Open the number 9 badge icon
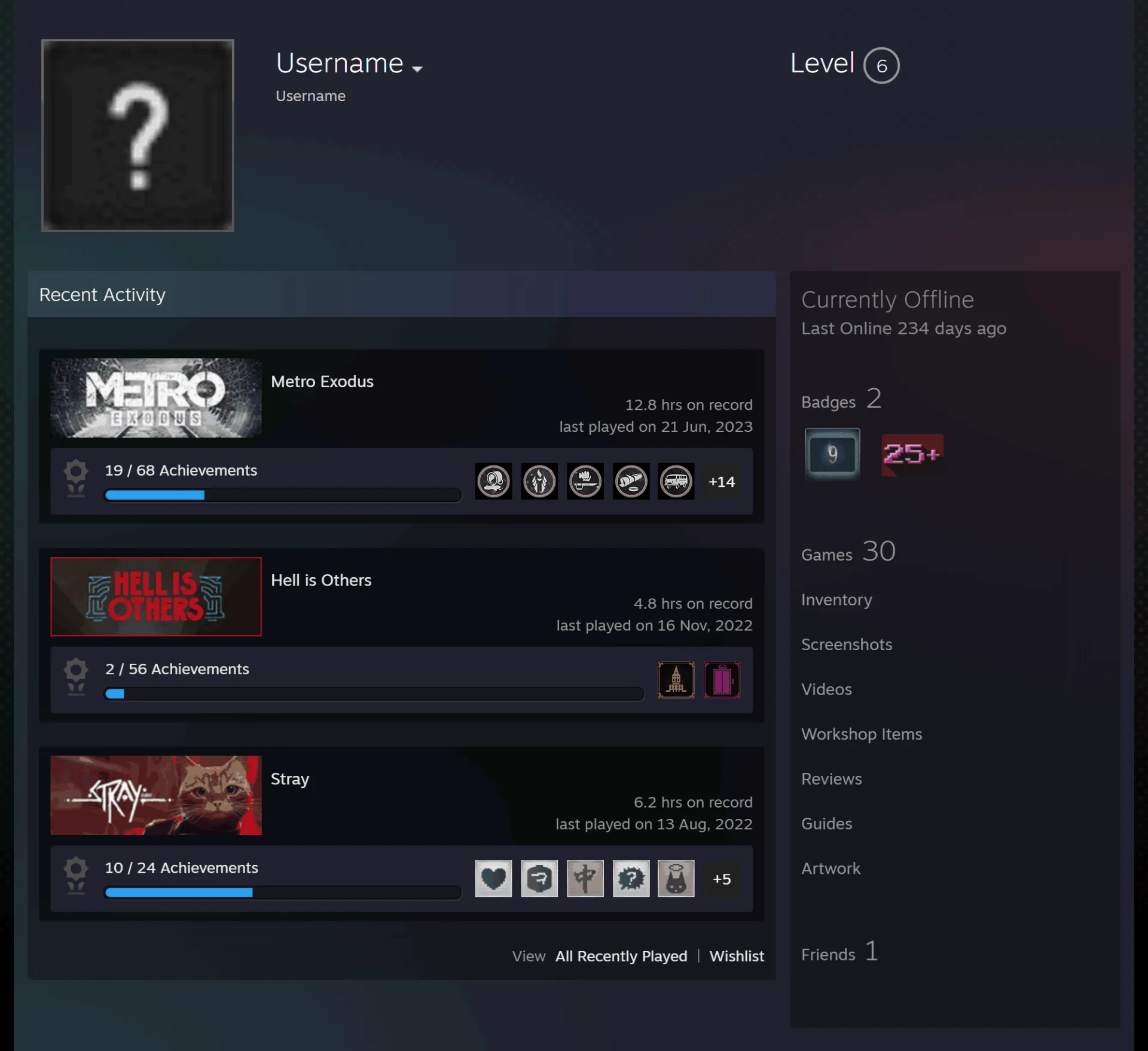Screen dimensions: 1148x1051 tap(832, 453)
